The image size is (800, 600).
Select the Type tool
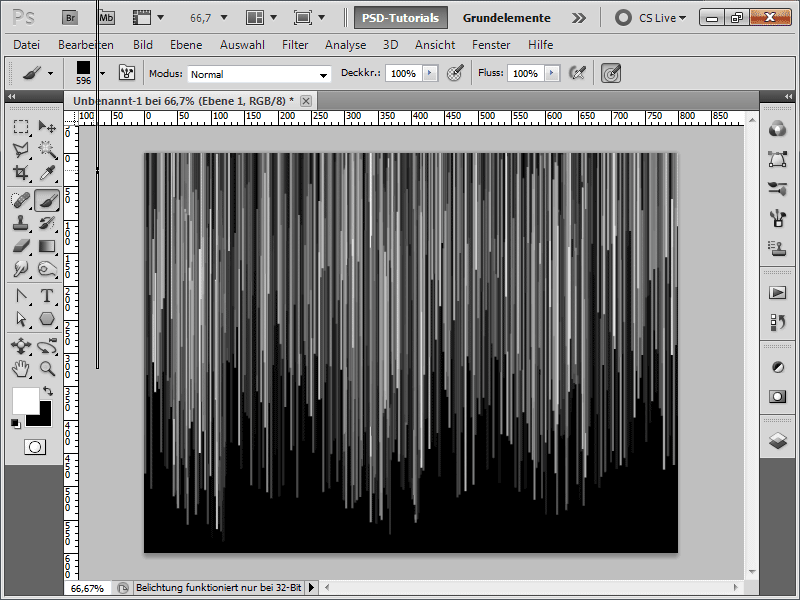47,296
